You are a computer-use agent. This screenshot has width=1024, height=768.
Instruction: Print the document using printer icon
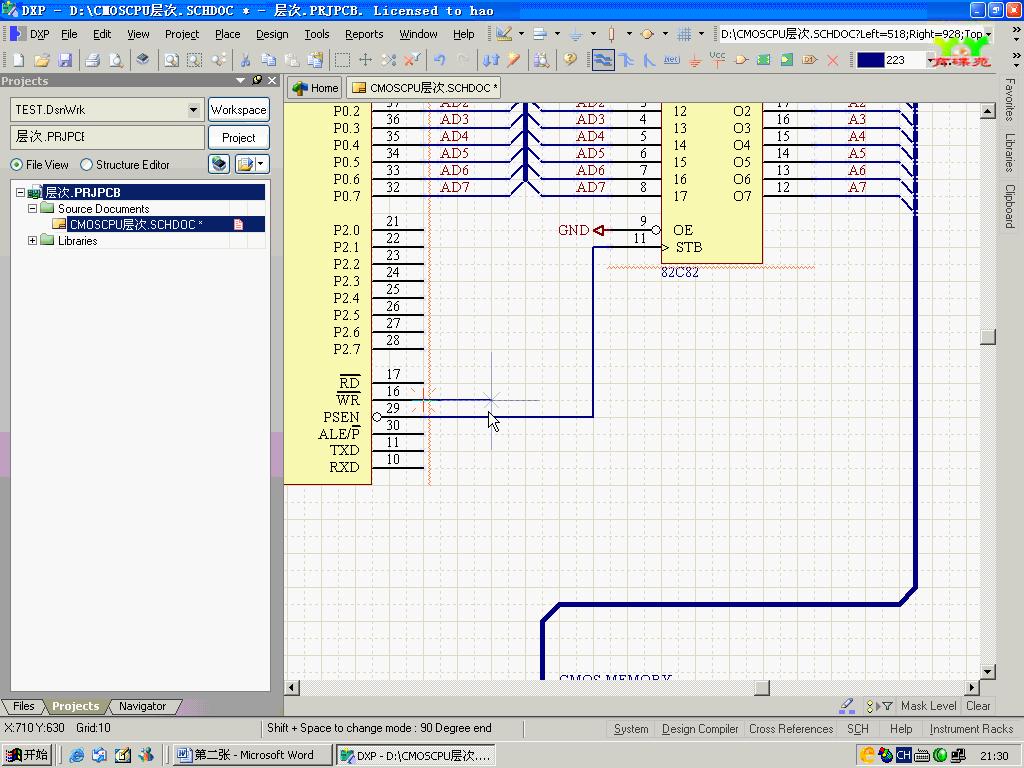(x=93, y=60)
